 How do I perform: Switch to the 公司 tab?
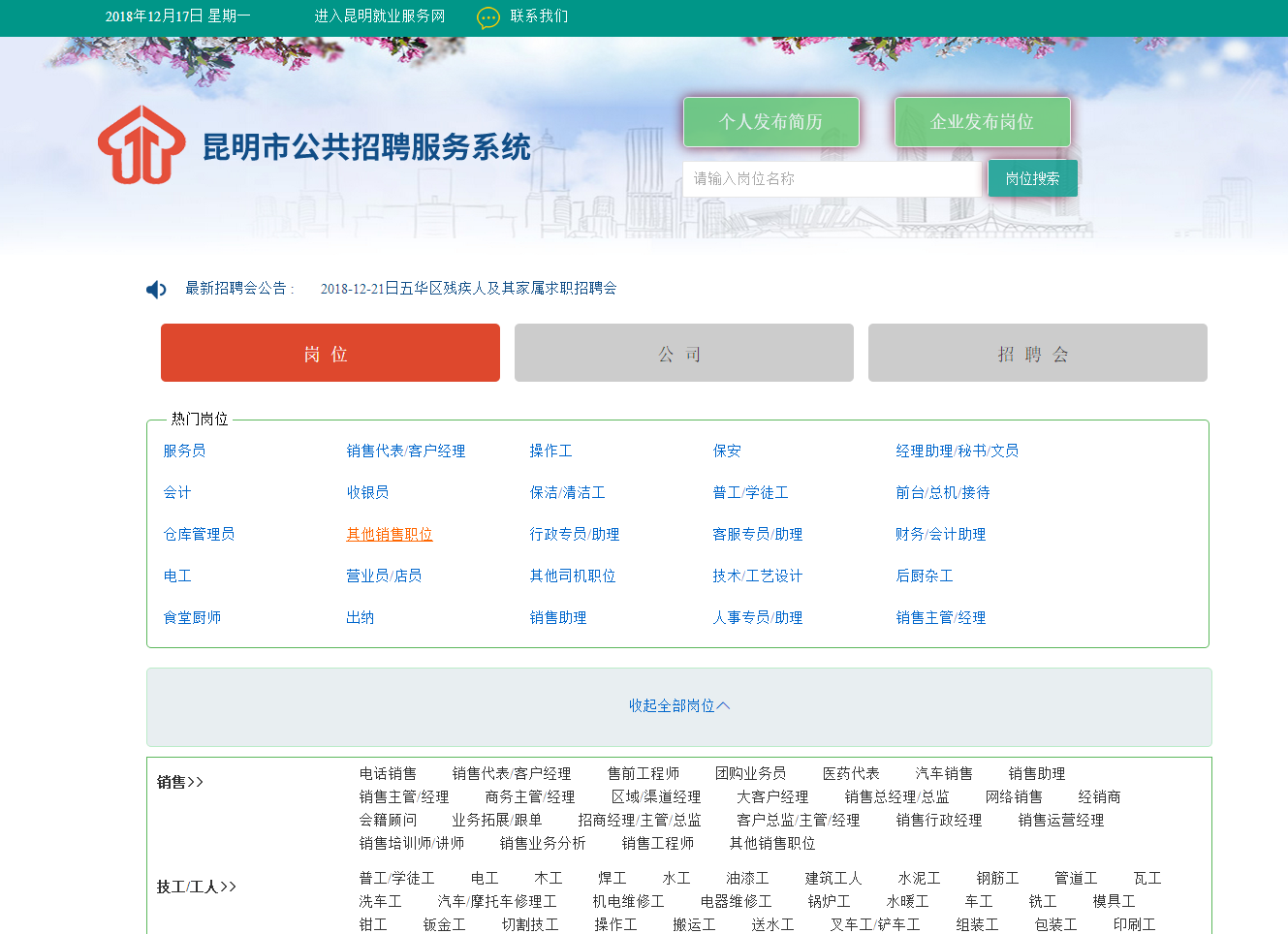[683, 353]
